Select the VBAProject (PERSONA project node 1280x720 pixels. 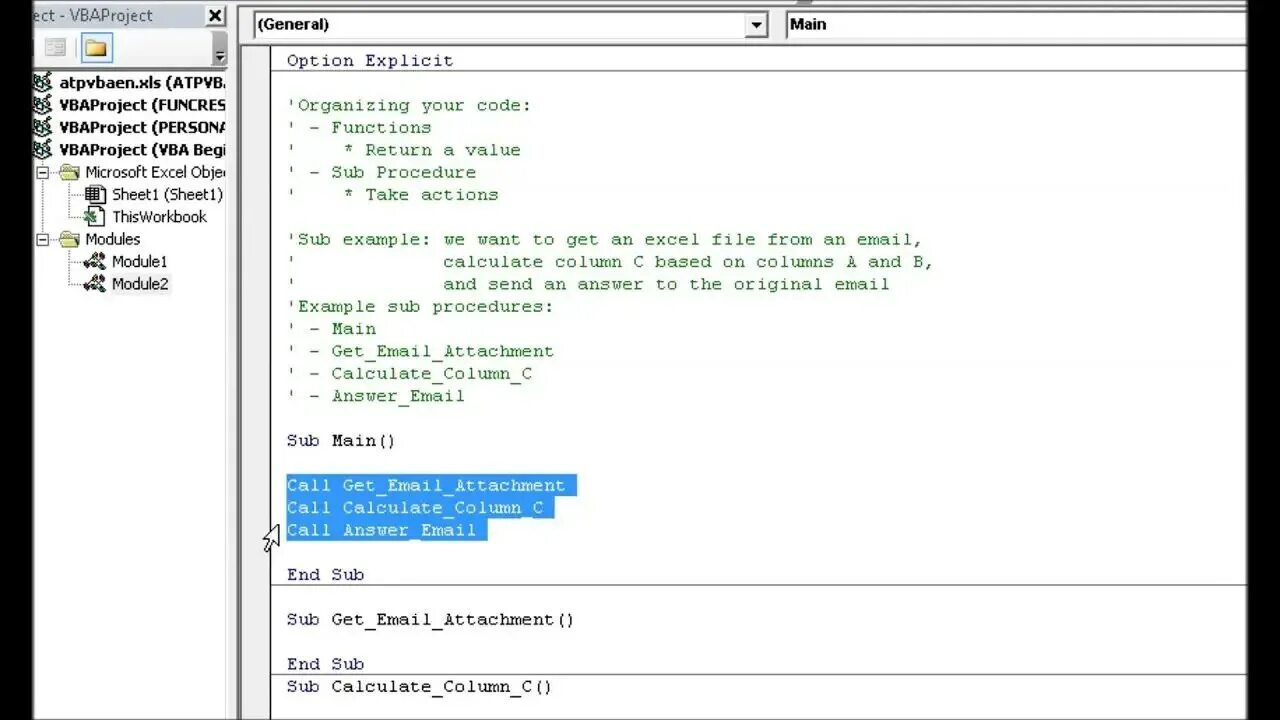pos(141,127)
